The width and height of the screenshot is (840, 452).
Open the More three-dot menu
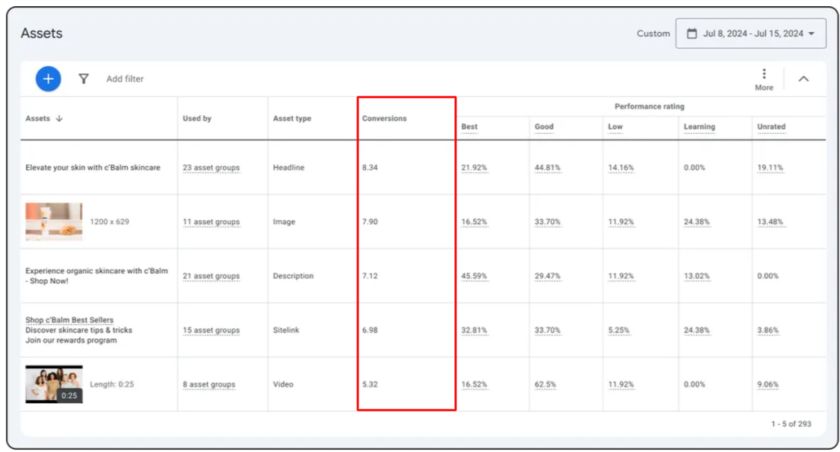pos(764,74)
